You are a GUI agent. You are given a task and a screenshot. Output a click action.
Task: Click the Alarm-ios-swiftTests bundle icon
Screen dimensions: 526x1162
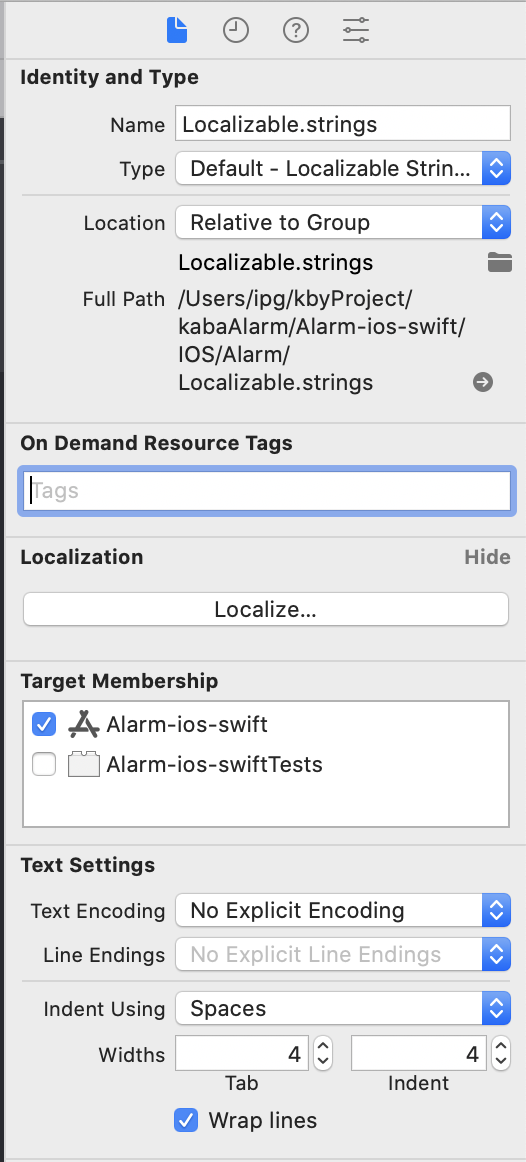[x=84, y=764]
